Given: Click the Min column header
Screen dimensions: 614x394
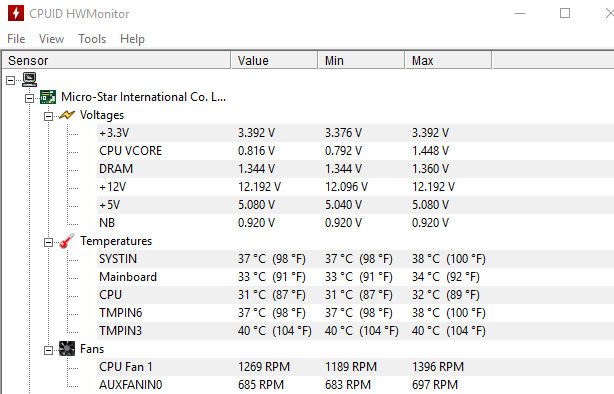Looking at the screenshot, I should pos(361,61).
